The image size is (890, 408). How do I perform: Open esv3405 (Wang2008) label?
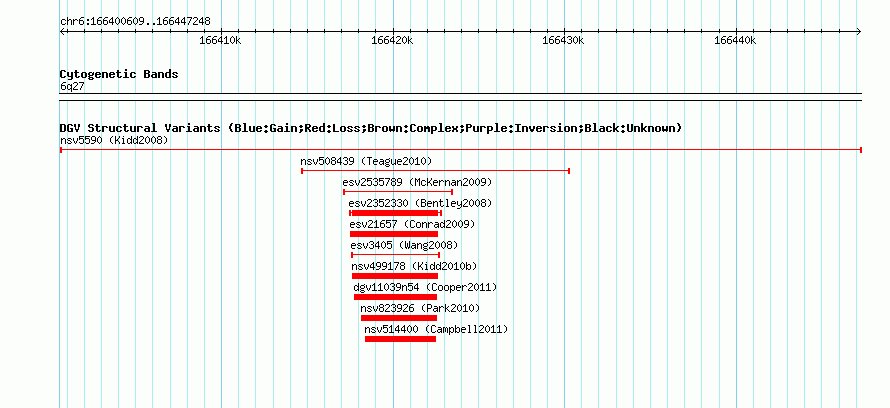tap(404, 245)
